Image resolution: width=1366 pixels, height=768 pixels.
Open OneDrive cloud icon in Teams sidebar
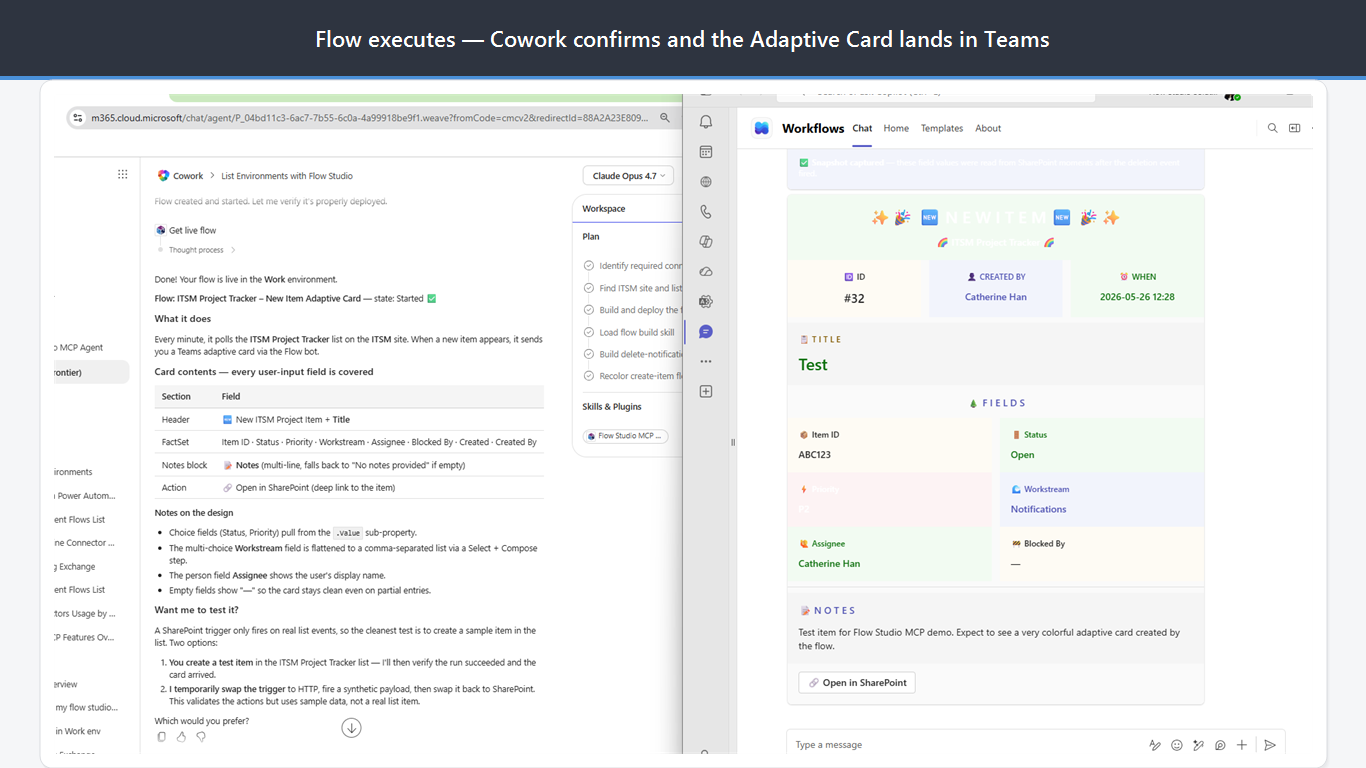tap(706, 272)
